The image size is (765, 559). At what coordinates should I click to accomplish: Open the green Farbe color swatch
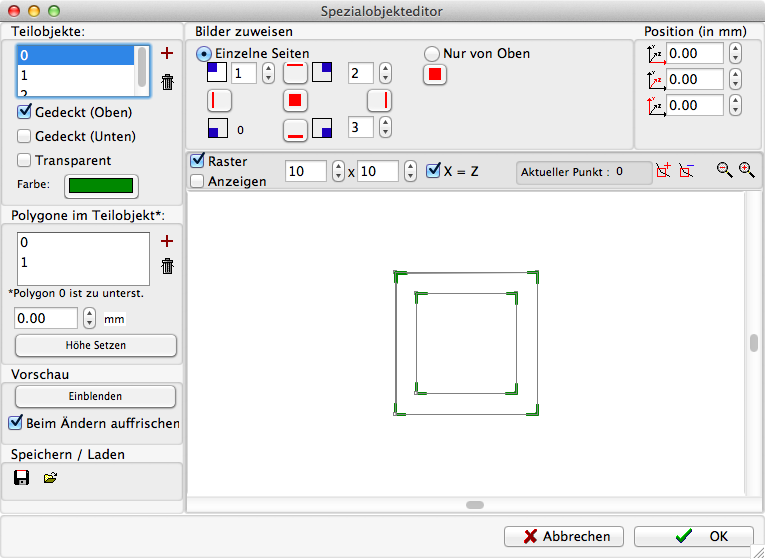(100, 185)
